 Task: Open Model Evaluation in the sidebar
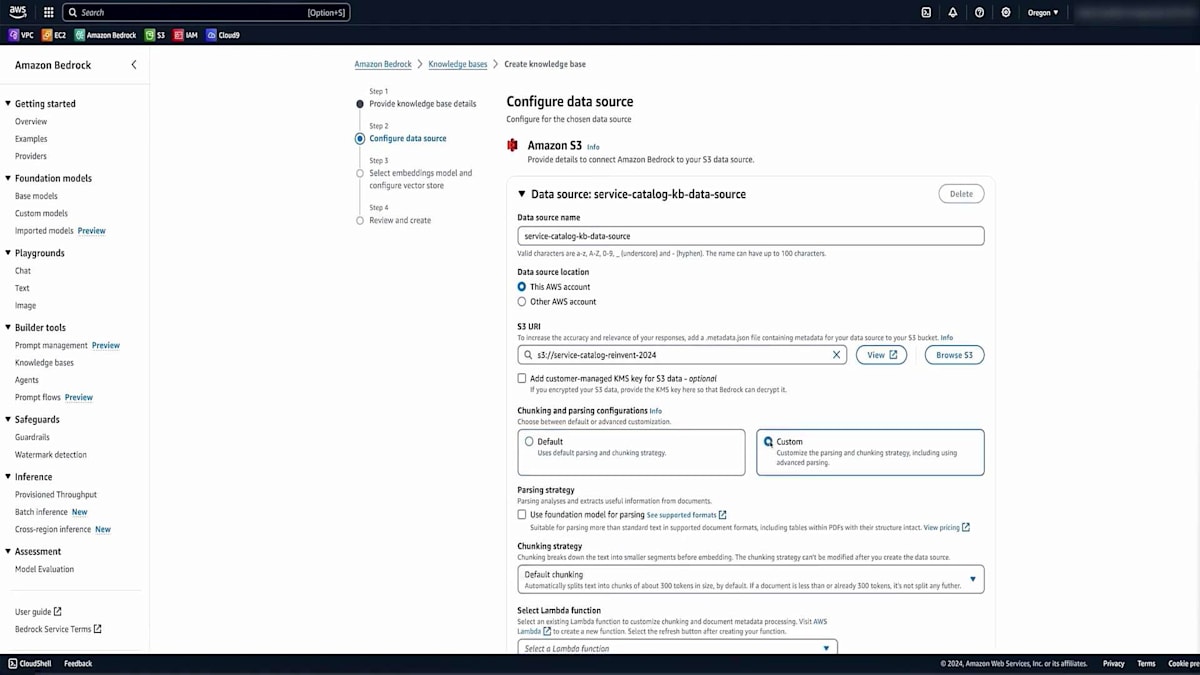tap(44, 569)
